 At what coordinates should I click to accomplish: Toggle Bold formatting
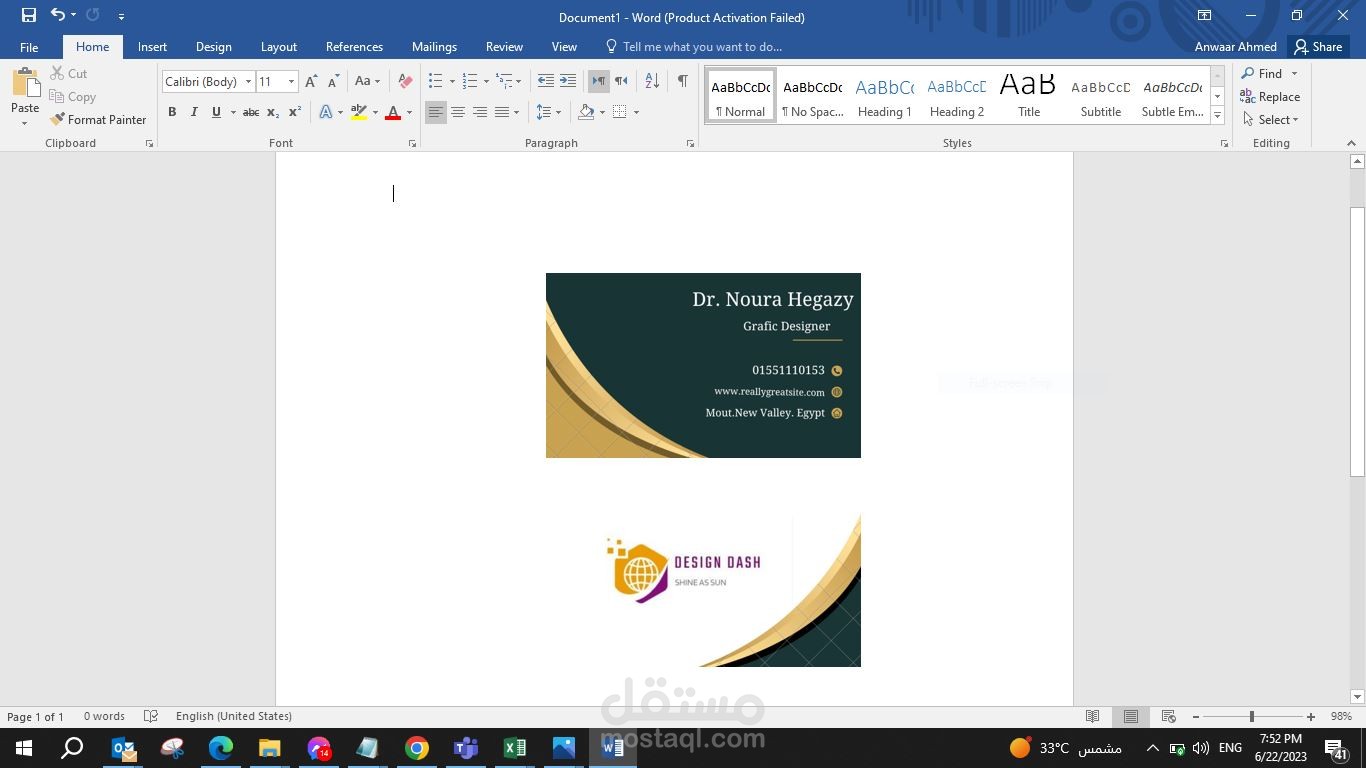tap(172, 112)
